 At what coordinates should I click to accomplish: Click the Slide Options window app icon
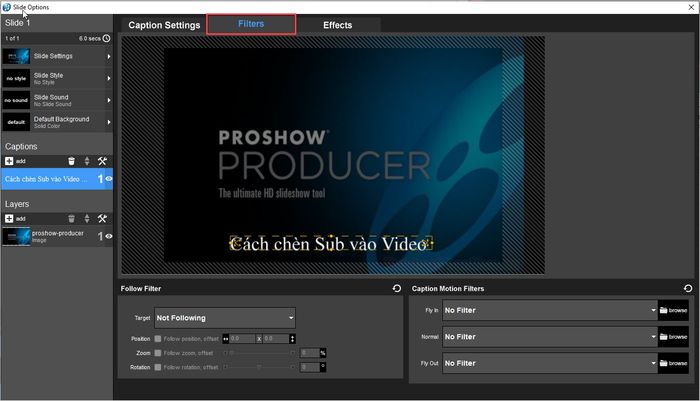[x=6, y=7]
